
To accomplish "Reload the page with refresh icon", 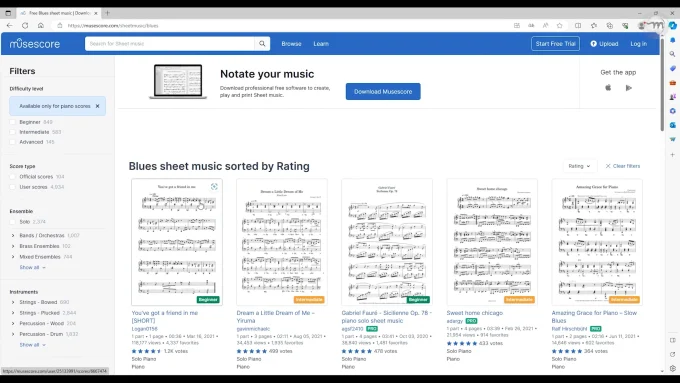I will point(25,26).
